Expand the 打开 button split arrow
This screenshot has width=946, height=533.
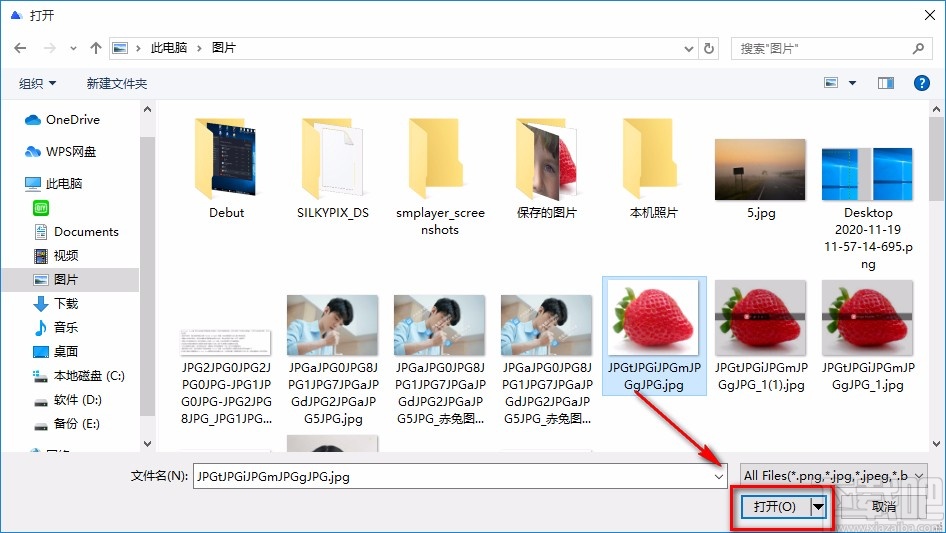point(819,506)
